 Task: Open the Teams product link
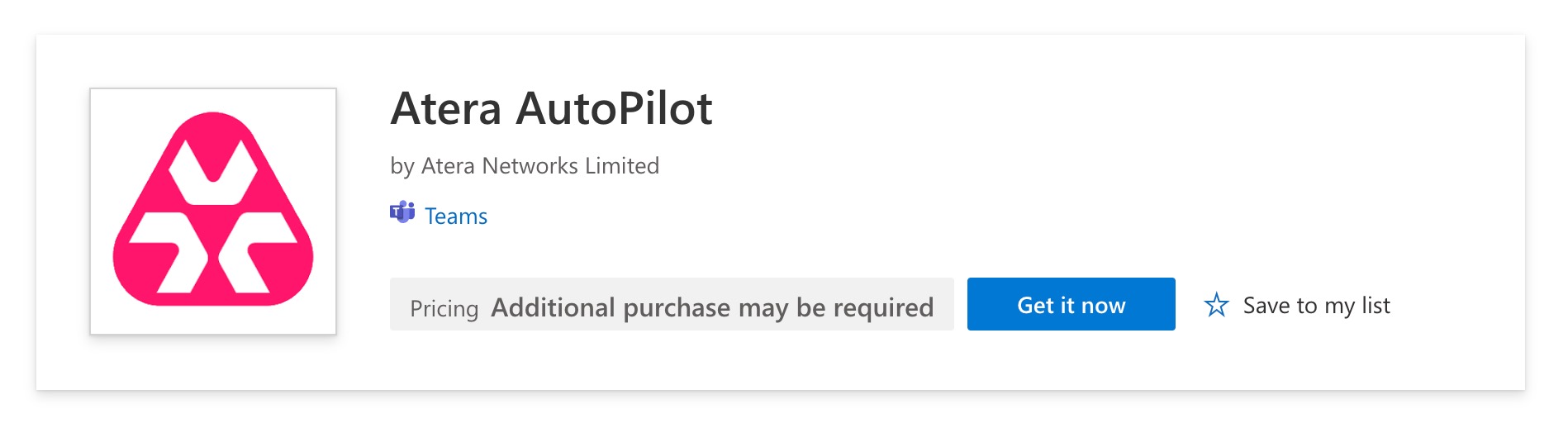pos(455,216)
